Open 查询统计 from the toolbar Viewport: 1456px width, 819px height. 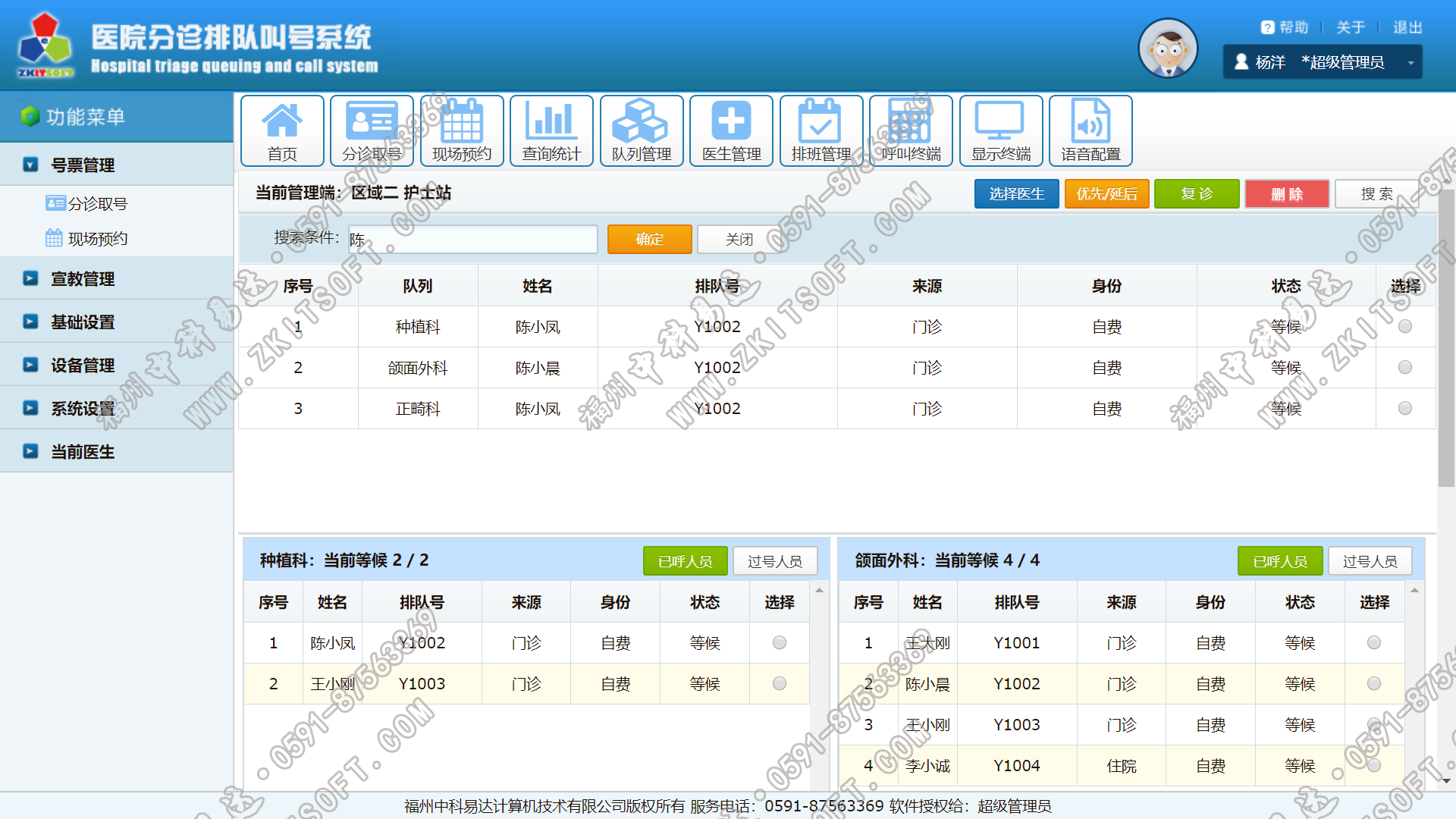tap(551, 130)
